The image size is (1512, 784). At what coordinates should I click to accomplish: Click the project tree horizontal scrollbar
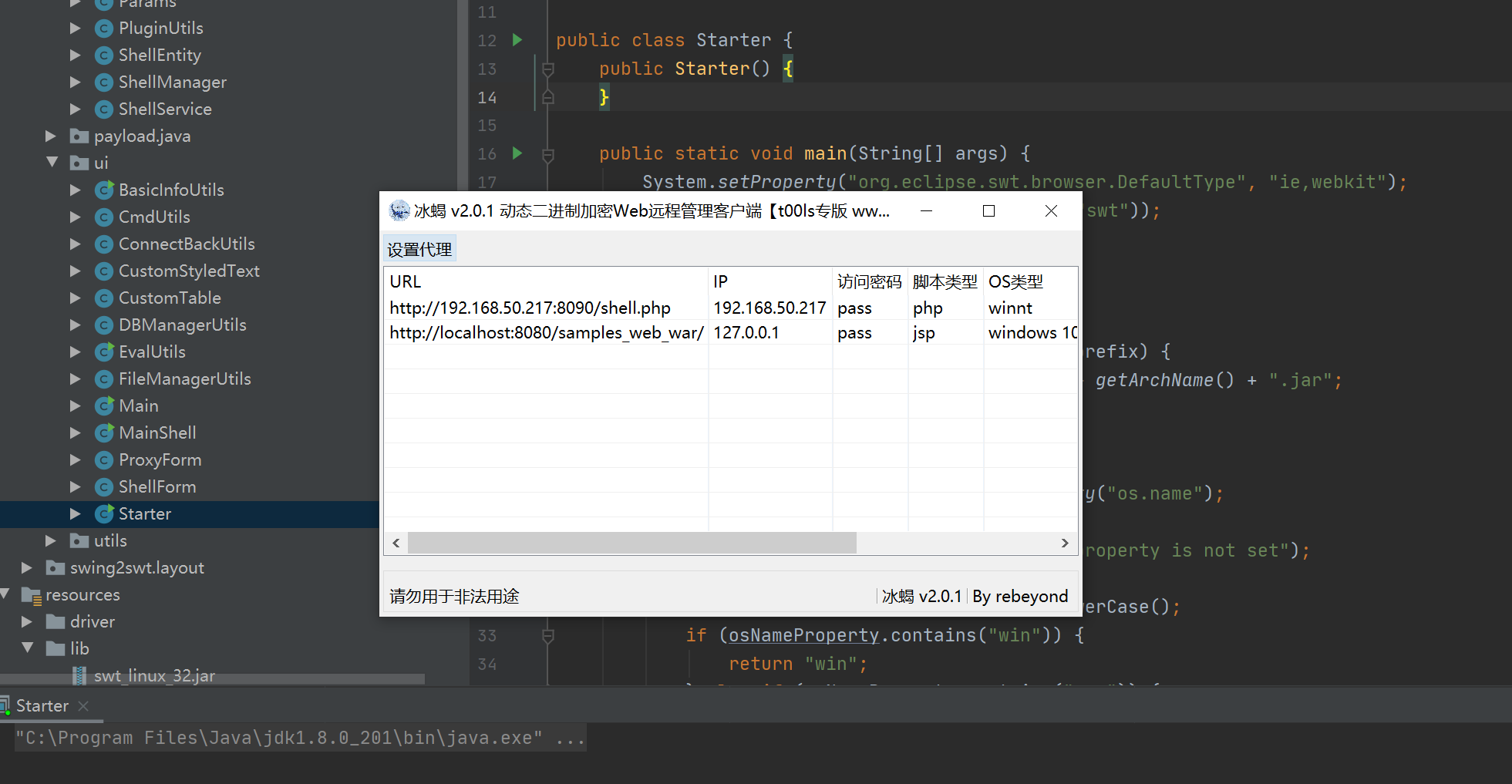[x=212, y=679]
